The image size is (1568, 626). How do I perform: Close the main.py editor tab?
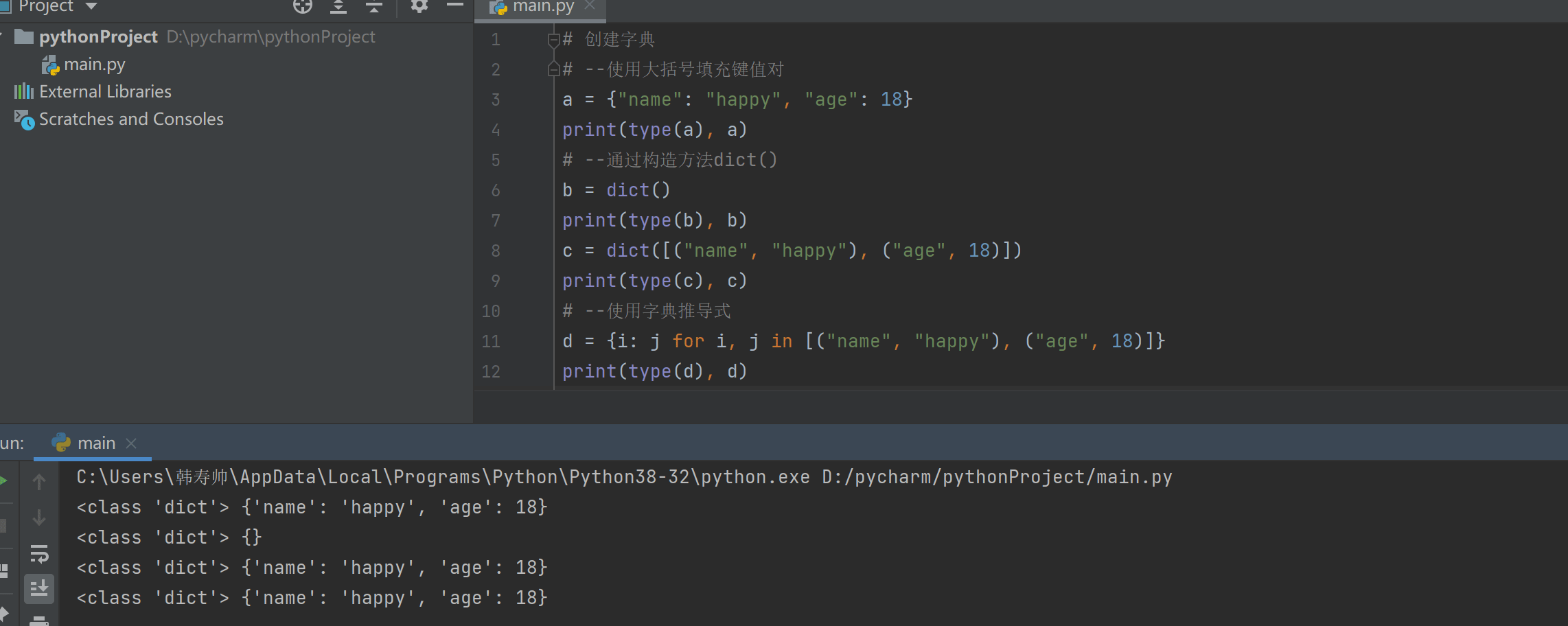click(589, 6)
